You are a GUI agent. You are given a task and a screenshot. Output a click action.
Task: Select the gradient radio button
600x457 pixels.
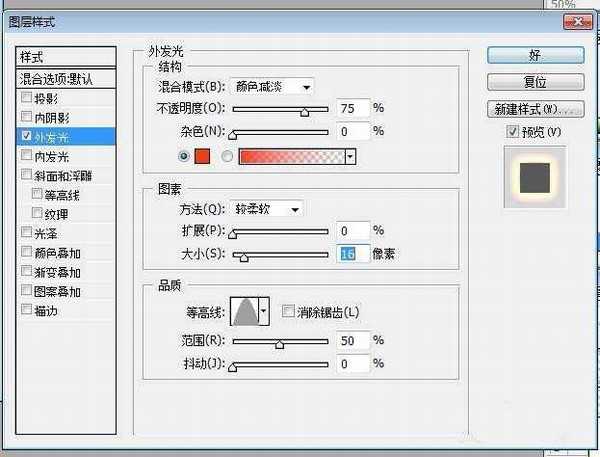pos(227,156)
